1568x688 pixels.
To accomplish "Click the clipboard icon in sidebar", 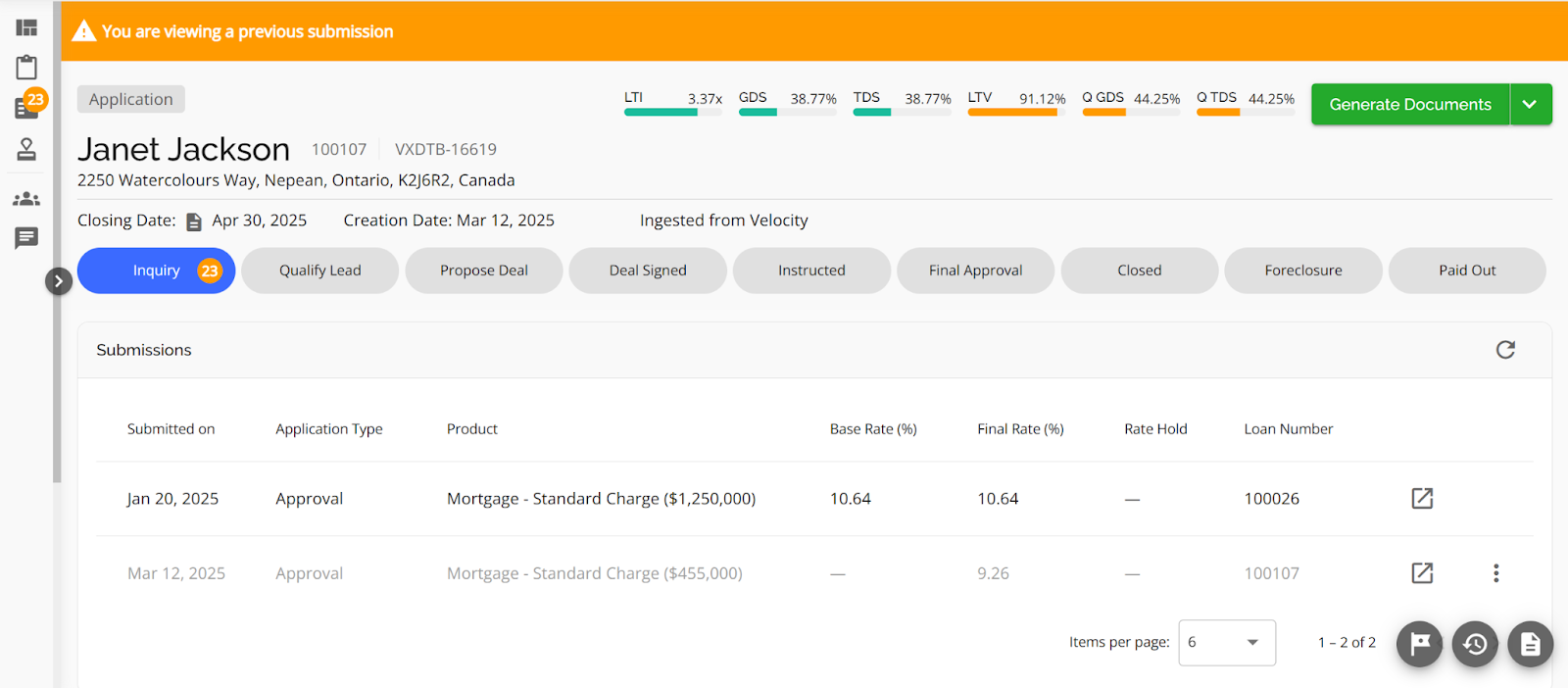I will pyautogui.click(x=26, y=68).
